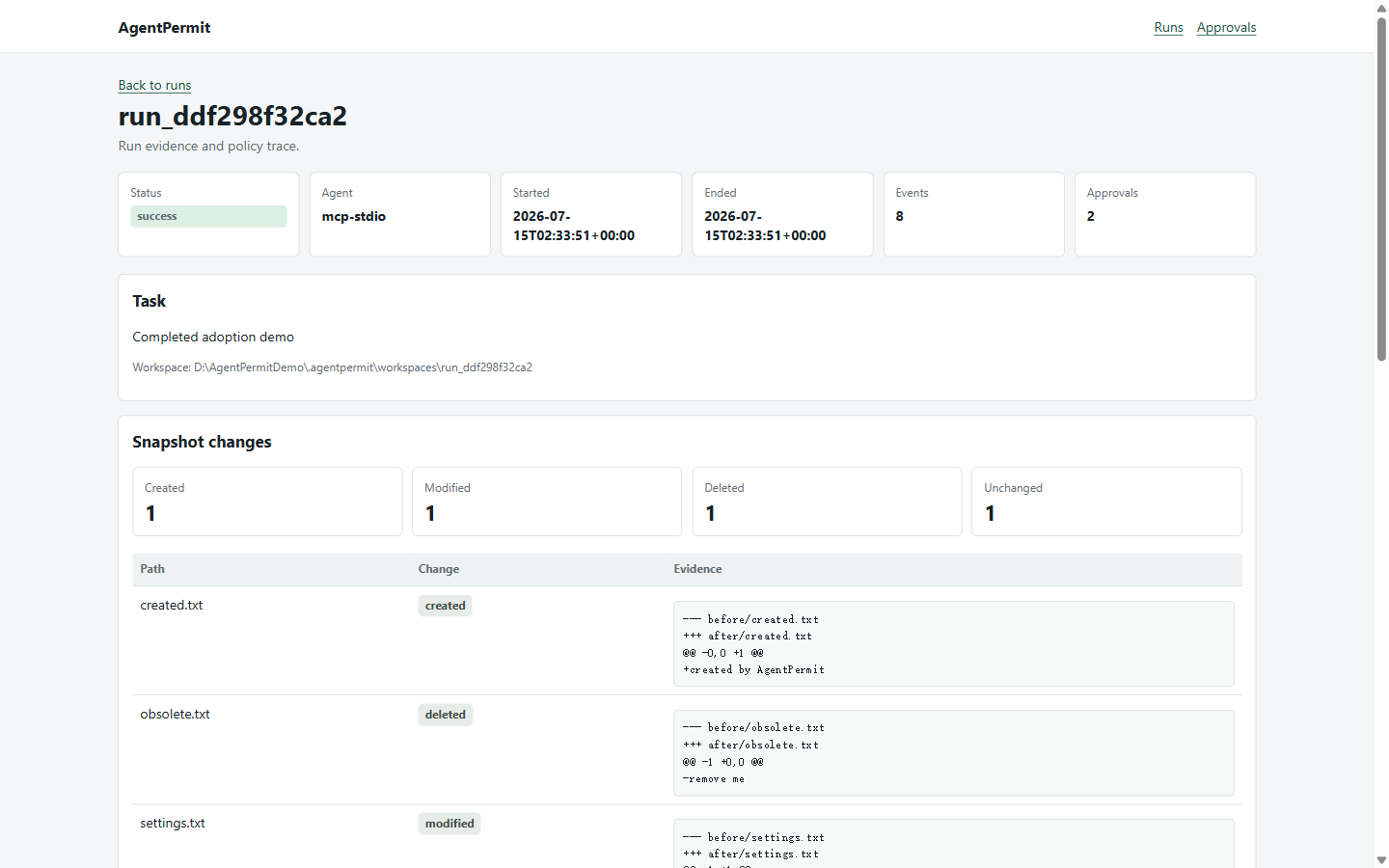Click the Workspace path text

tap(332, 367)
